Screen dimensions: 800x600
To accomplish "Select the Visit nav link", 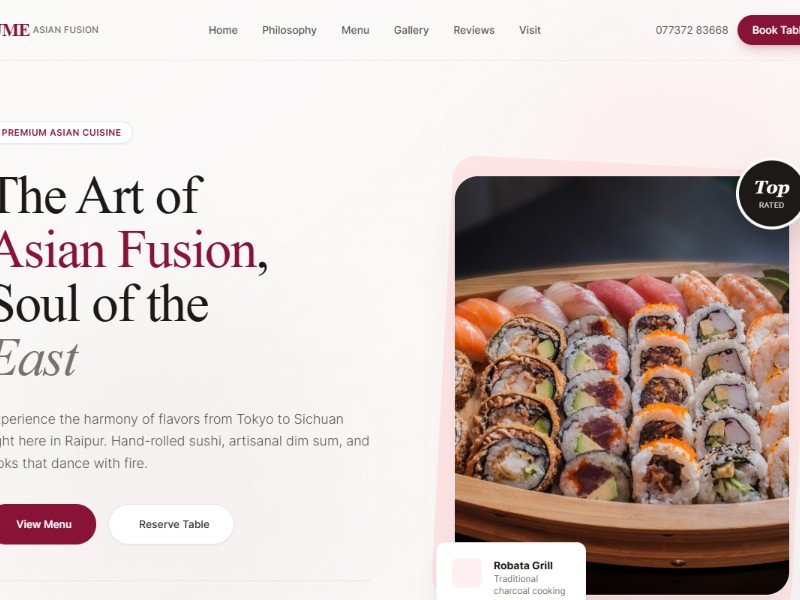I will [x=530, y=30].
